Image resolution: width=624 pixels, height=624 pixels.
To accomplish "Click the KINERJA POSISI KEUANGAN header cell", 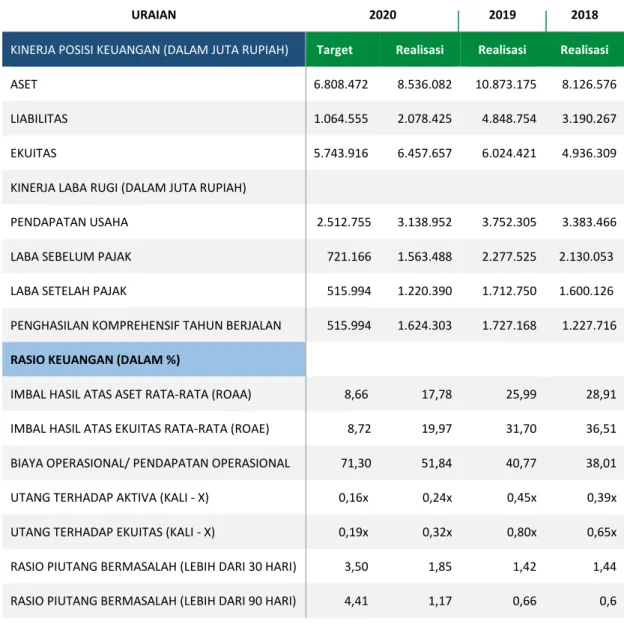I will 154,49.
